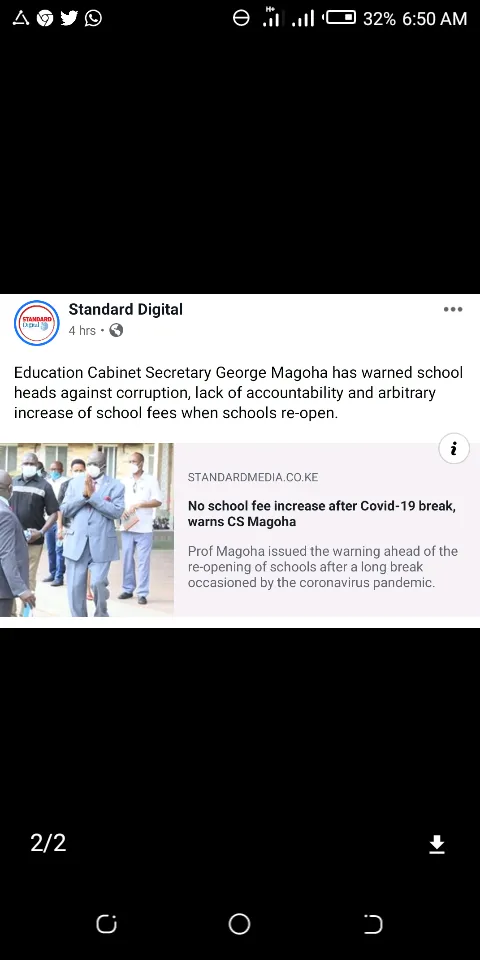Tap the Chrome notification icon
480x960 pixels.
(x=45, y=18)
